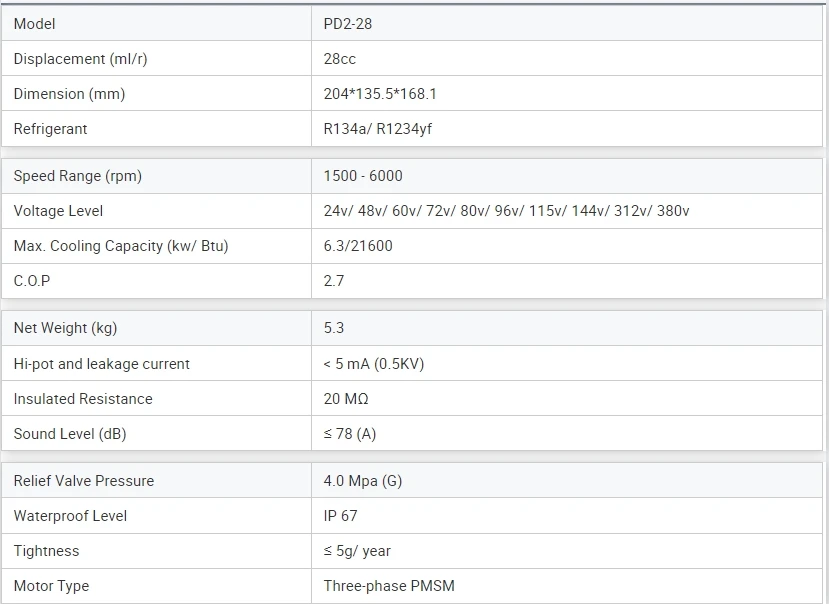Select the R134a/ R1234yf refrigerant text
Image resolution: width=829 pixels, height=604 pixels.
(x=378, y=129)
